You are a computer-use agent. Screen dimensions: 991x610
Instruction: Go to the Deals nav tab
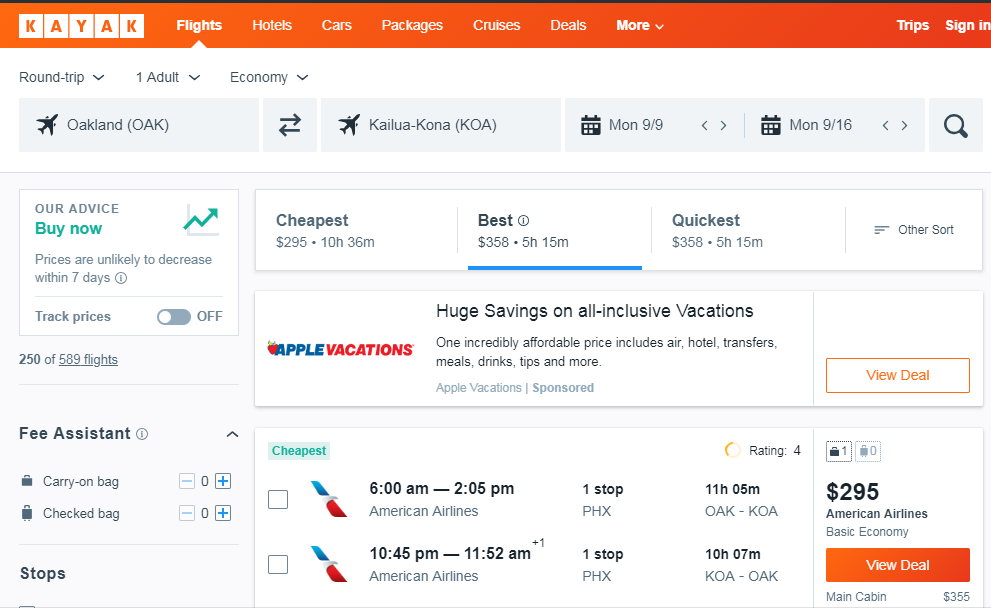pos(568,25)
